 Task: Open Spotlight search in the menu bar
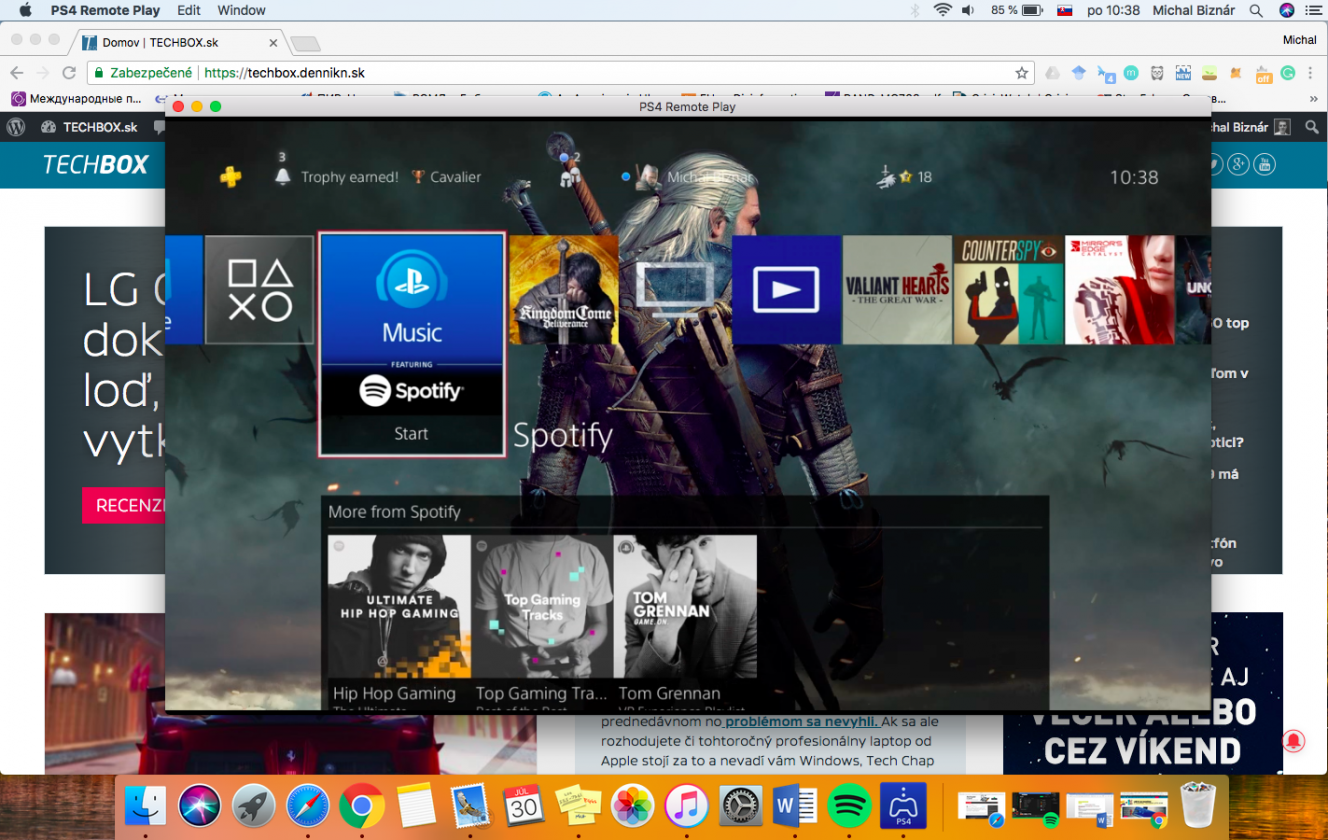pos(1256,10)
